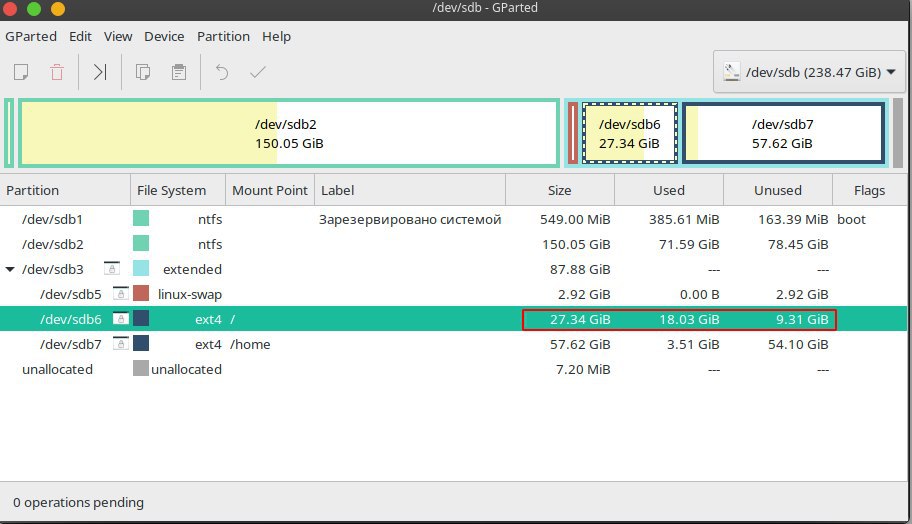This screenshot has width=912, height=524.
Task: Select the unallocated space row
Action: pos(454,369)
